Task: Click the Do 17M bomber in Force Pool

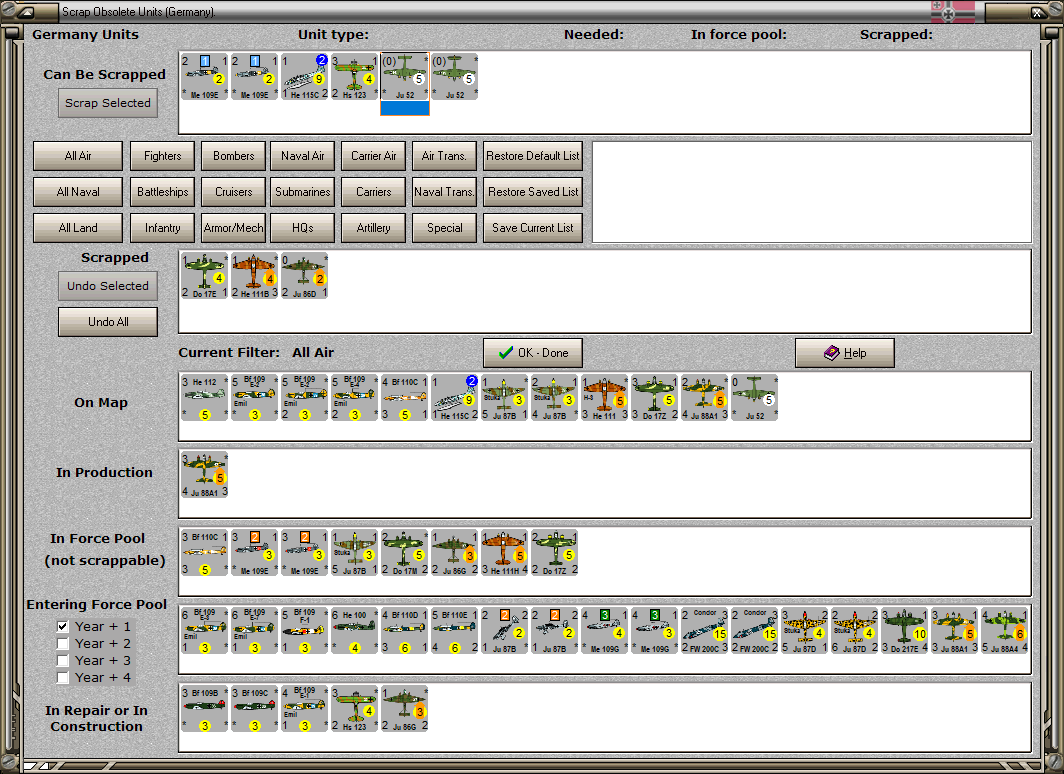Action: 405,553
